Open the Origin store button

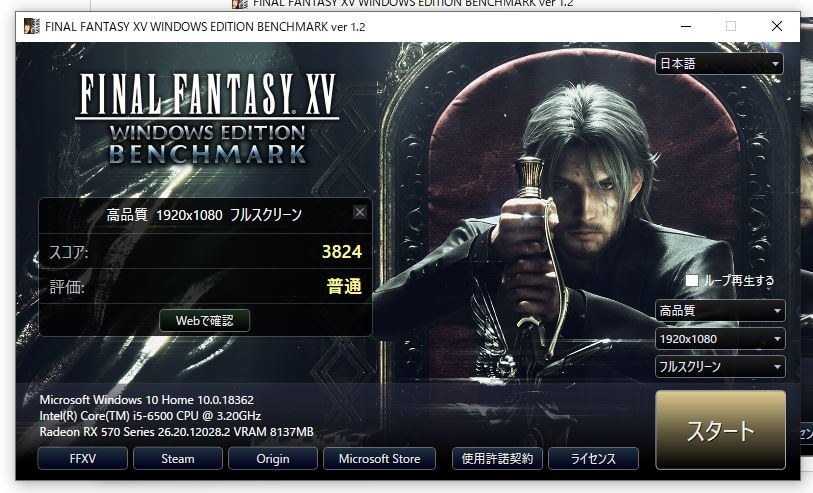pyautogui.click(x=273, y=459)
